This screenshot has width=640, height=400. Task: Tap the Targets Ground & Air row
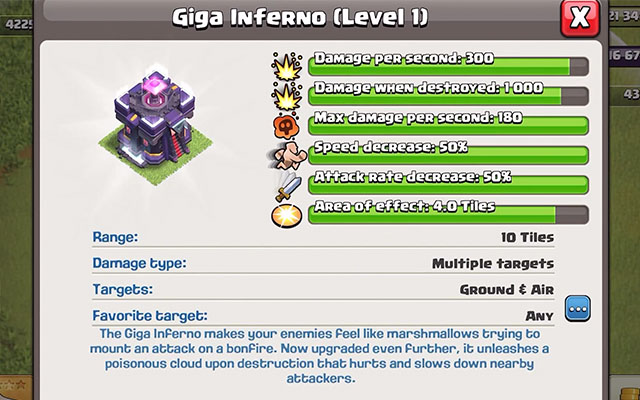pyautogui.click(x=323, y=289)
